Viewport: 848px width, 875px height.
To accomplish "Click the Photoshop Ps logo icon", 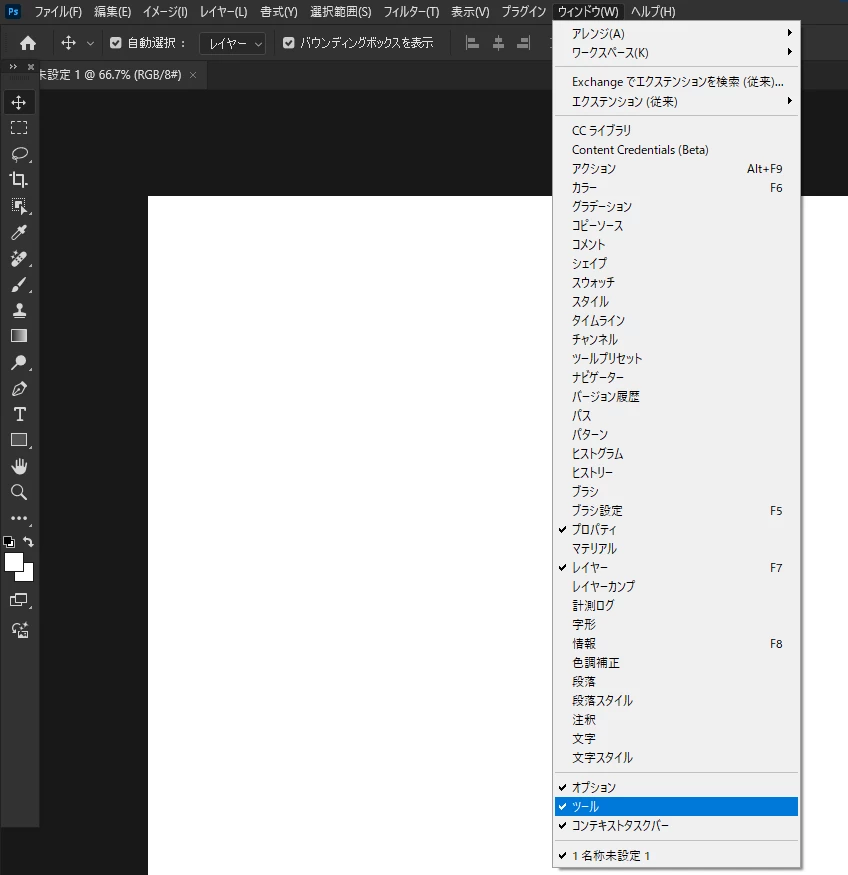I will coord(13,11).
